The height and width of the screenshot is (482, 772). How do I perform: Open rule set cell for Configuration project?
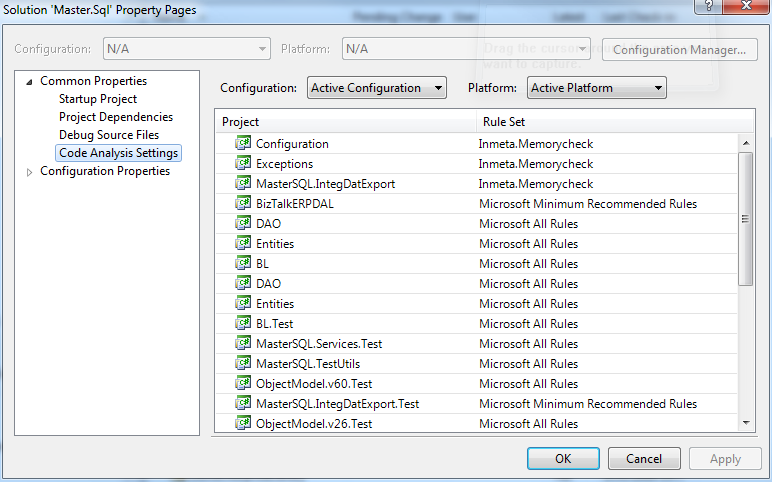pyautogui.click(x=607, y=144)
